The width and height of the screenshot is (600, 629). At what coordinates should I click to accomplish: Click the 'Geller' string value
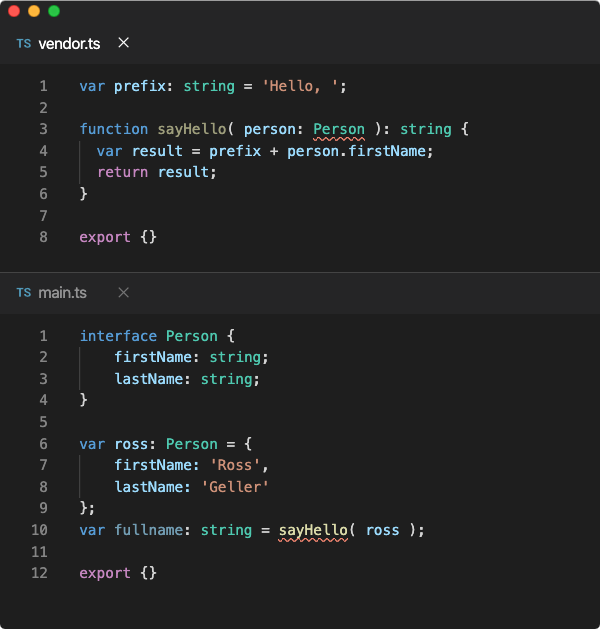click(235, 487)
